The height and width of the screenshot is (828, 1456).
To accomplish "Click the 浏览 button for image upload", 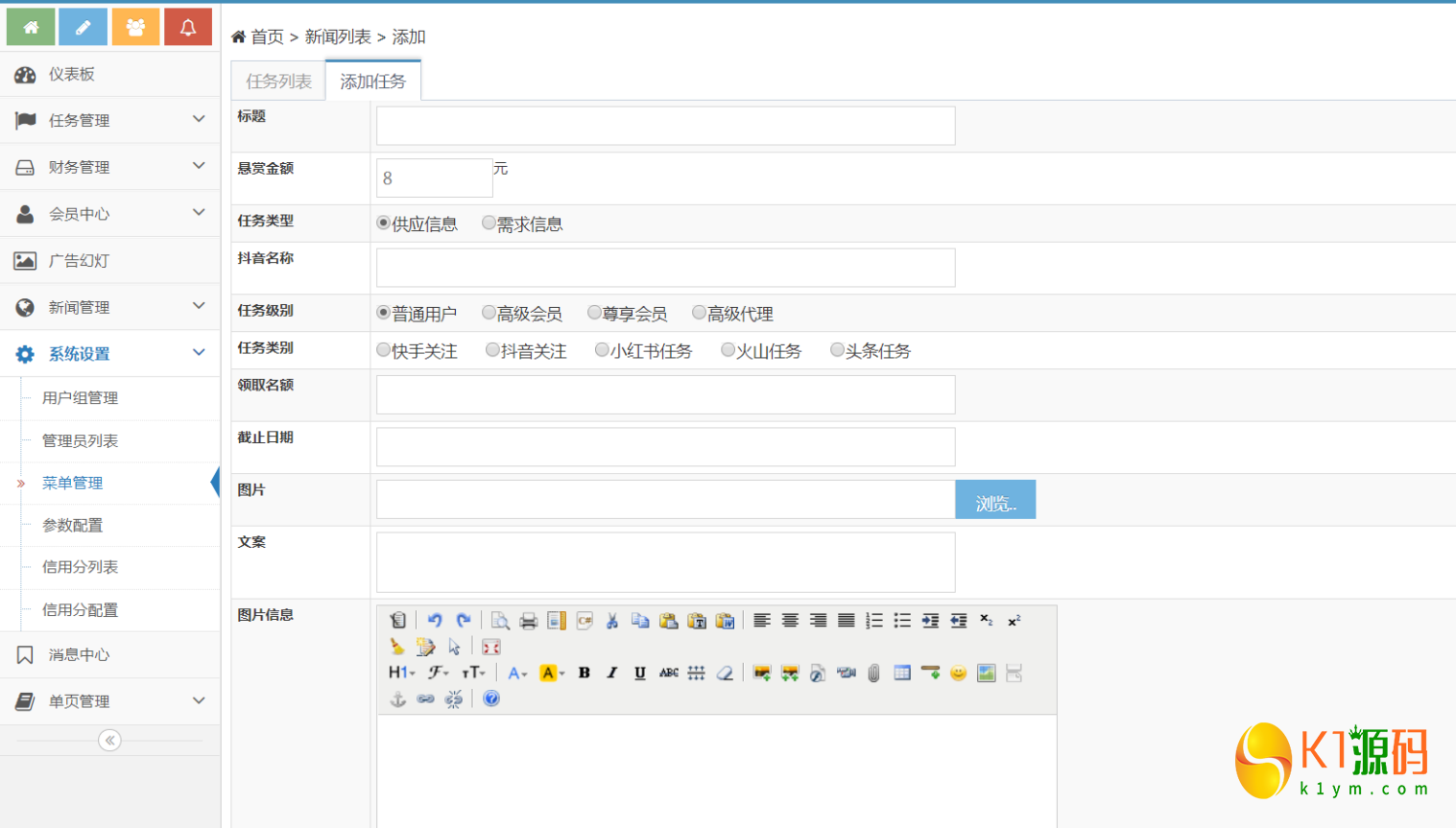I will point(994,499).
